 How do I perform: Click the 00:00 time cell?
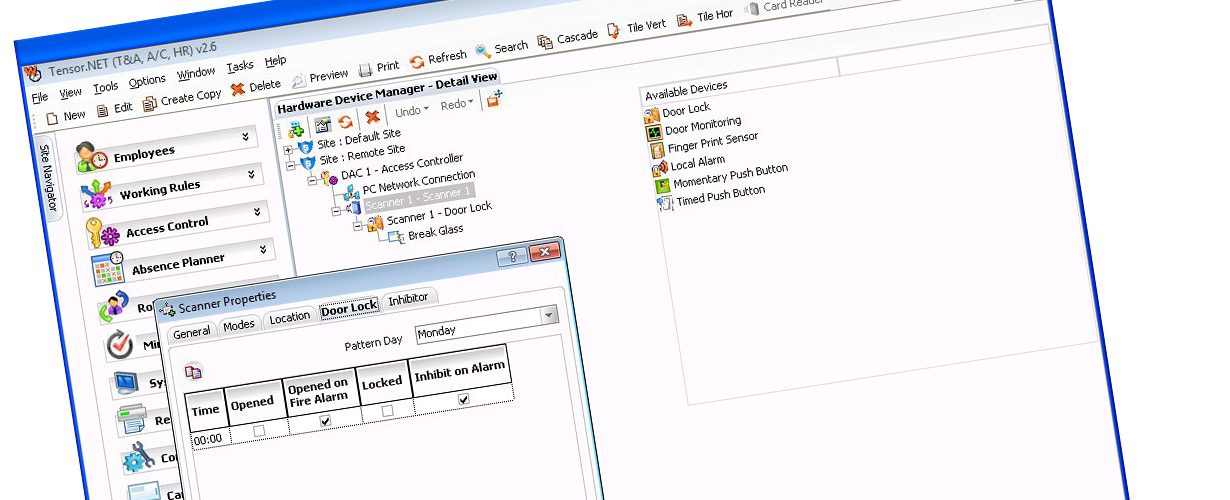pos(206,439)
